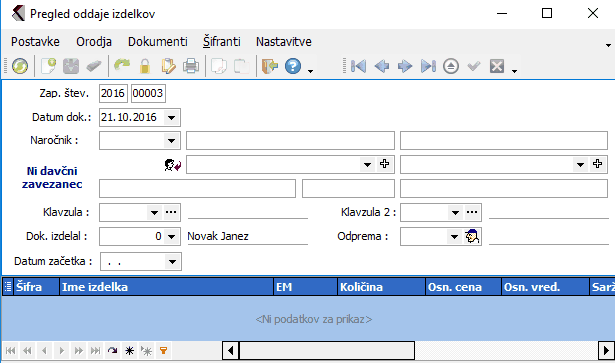615x363 pixels.
Task: Click the Odprema person icon button
Action: [472, 236]
